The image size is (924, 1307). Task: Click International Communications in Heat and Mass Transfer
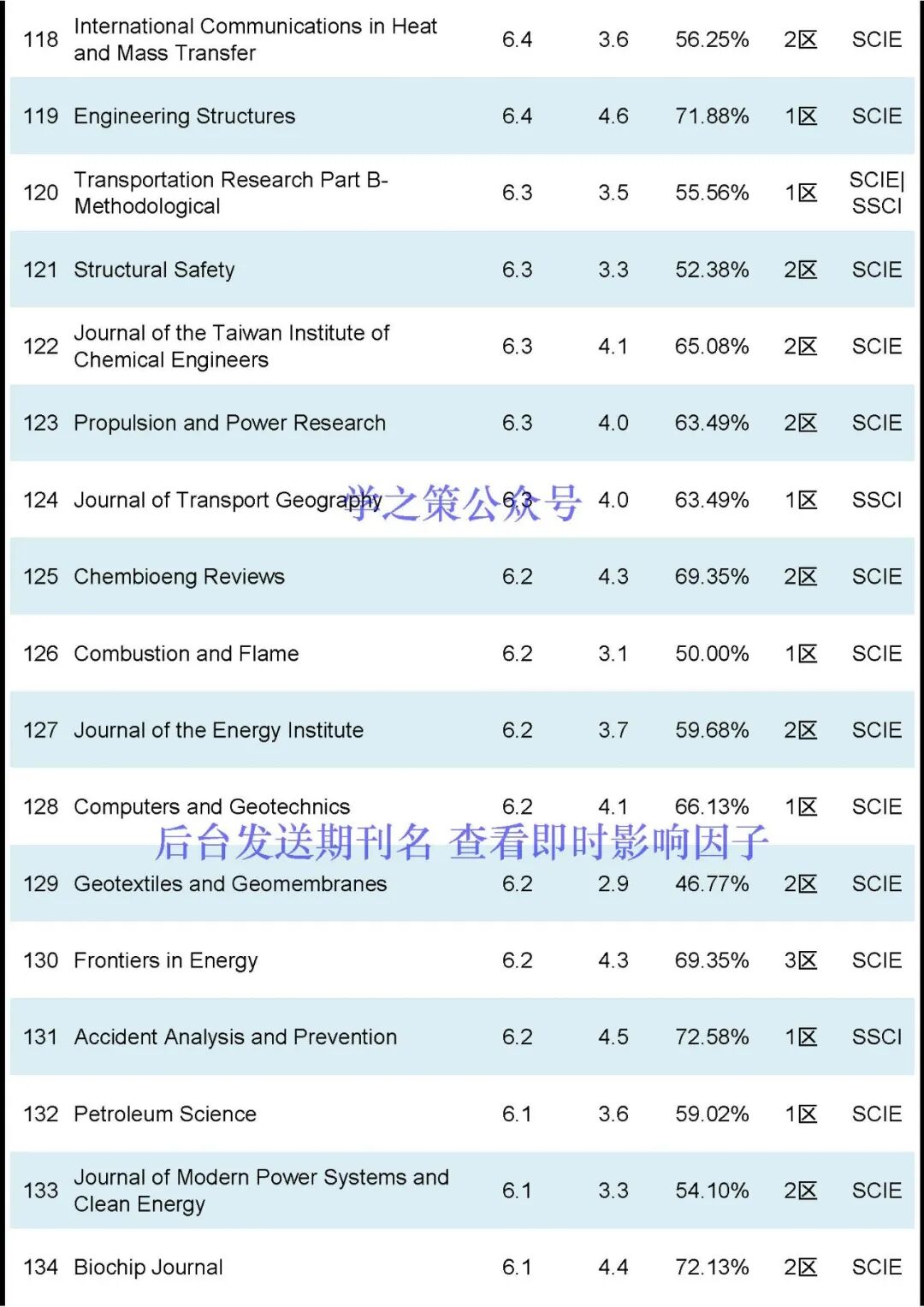[x=255, y=39]
